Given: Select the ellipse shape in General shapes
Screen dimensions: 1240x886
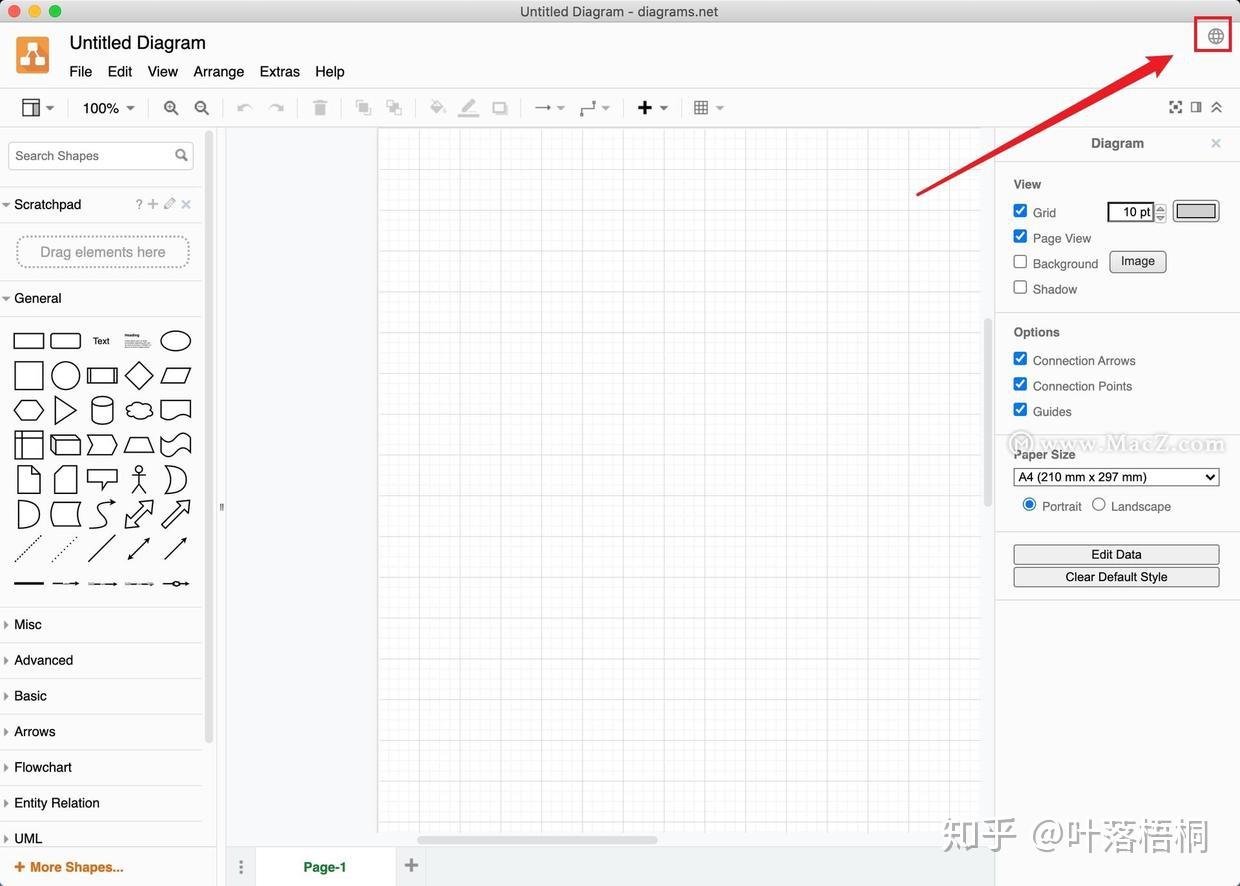Looking at the screenshot, I should (175, 340).
